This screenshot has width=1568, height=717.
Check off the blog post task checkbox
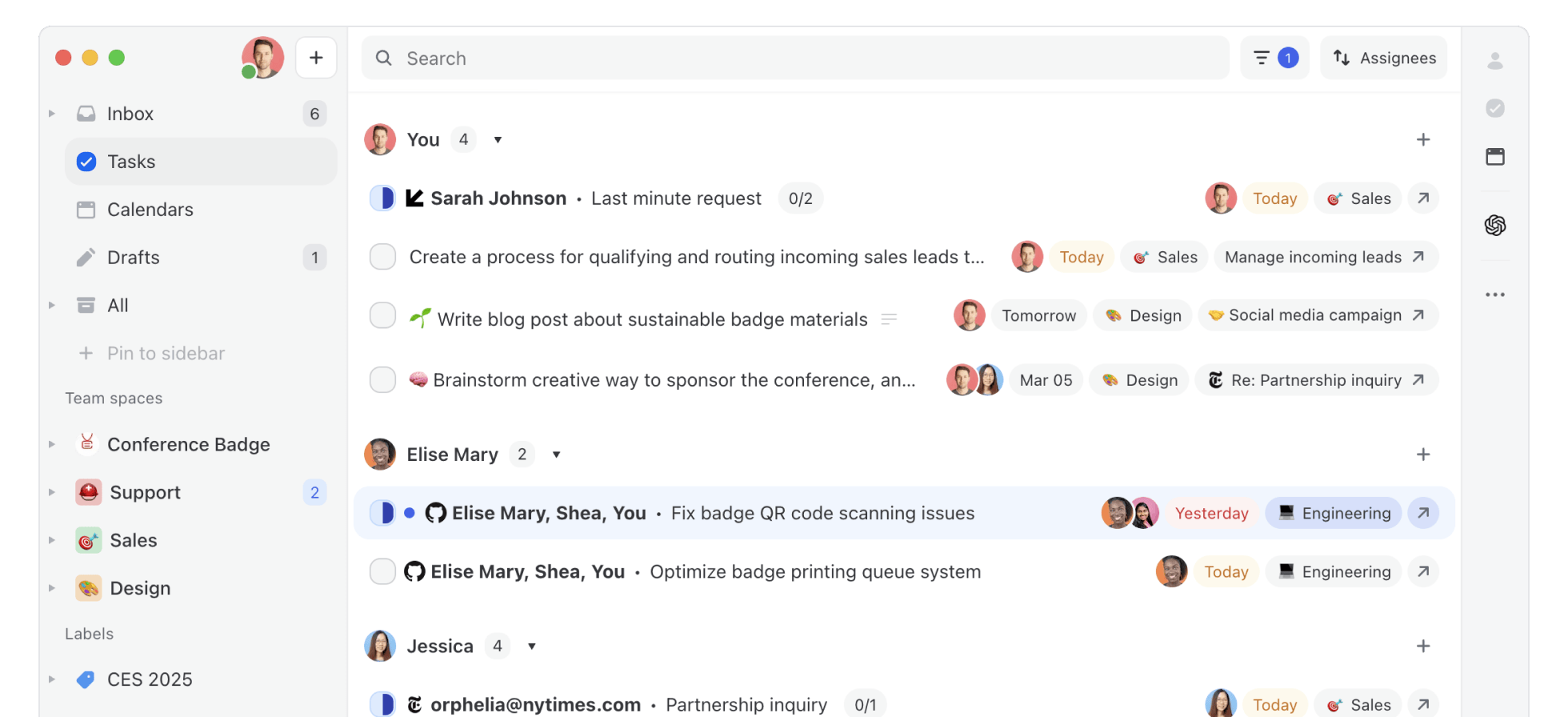[x=382, y=316]
